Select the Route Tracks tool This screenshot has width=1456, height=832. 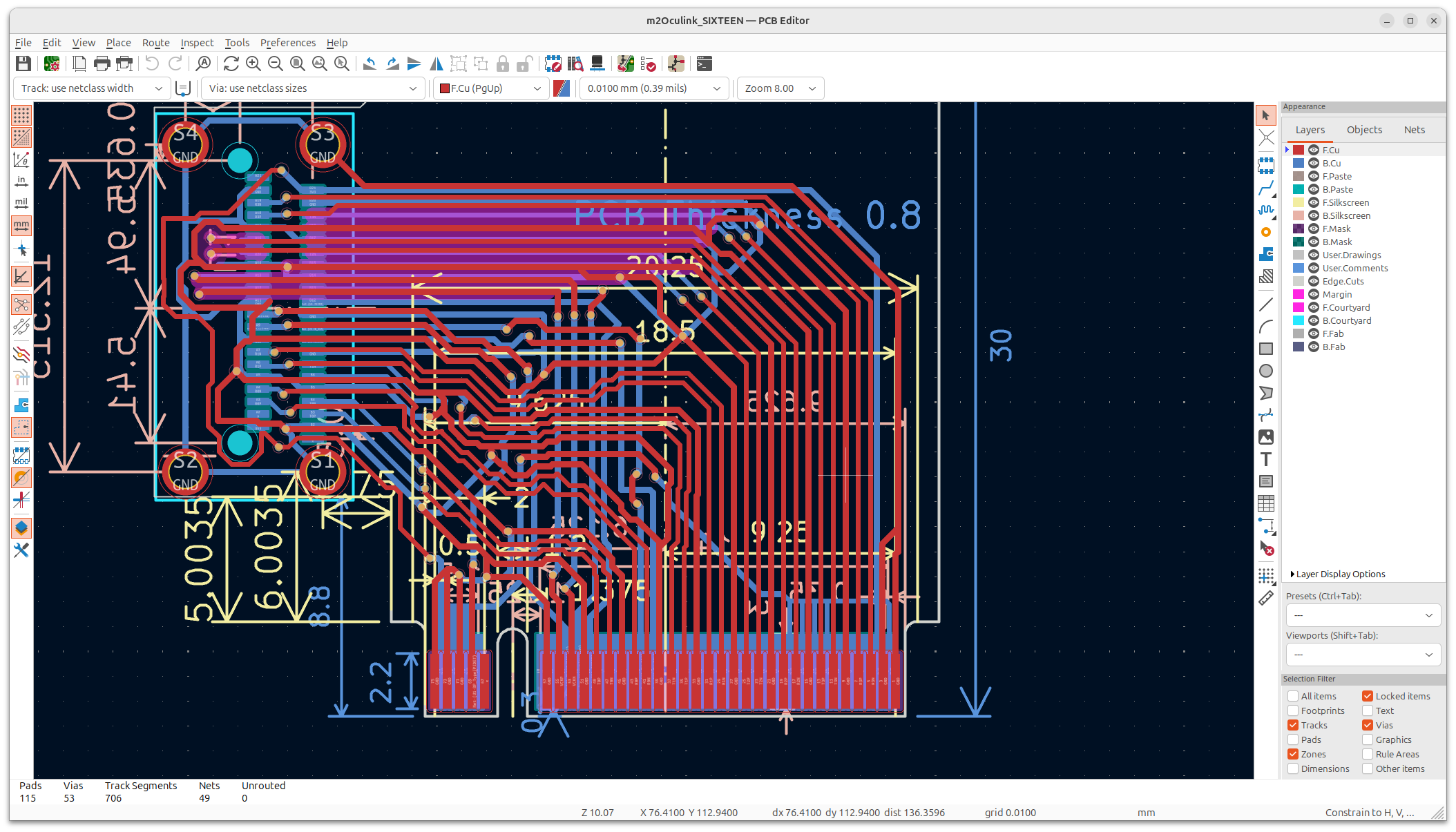pyautogui.click(x=1265, y=188)
